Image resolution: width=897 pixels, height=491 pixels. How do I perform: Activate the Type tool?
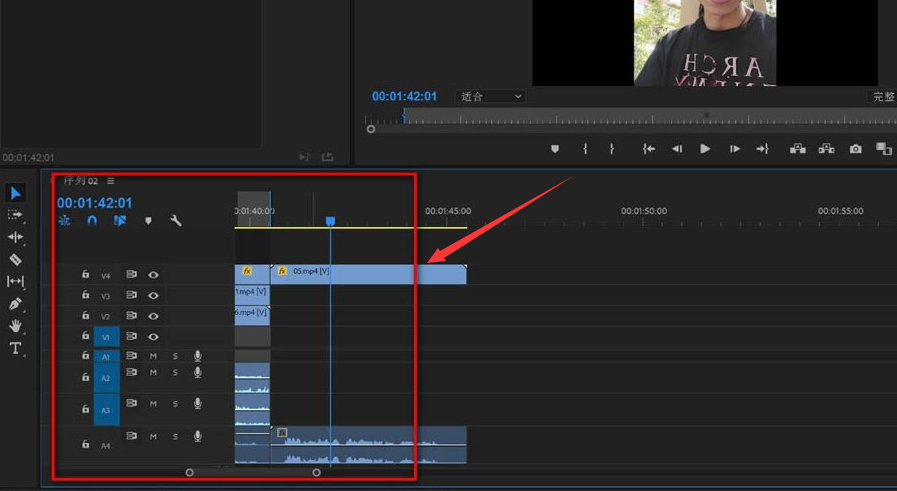pyautogui.click(x=15, y=348)
